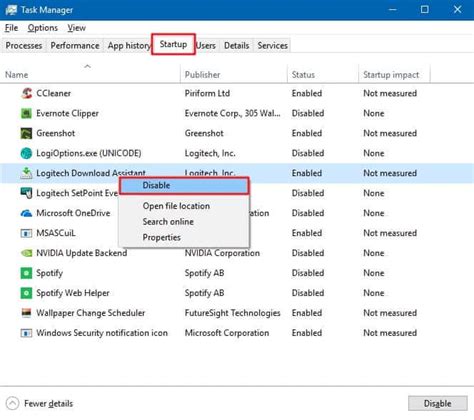The image size is (474, 420).
Task: Click the Task Manager title bar icon
Action: pyautogui.click(x=11, y=10)
